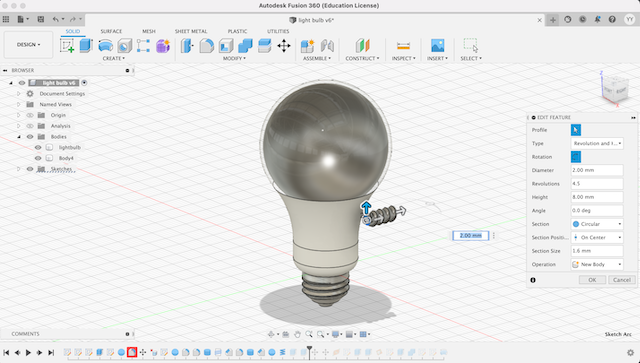
Task: Toggle visibility of Origin folder
Action: (x=30, y=115)
